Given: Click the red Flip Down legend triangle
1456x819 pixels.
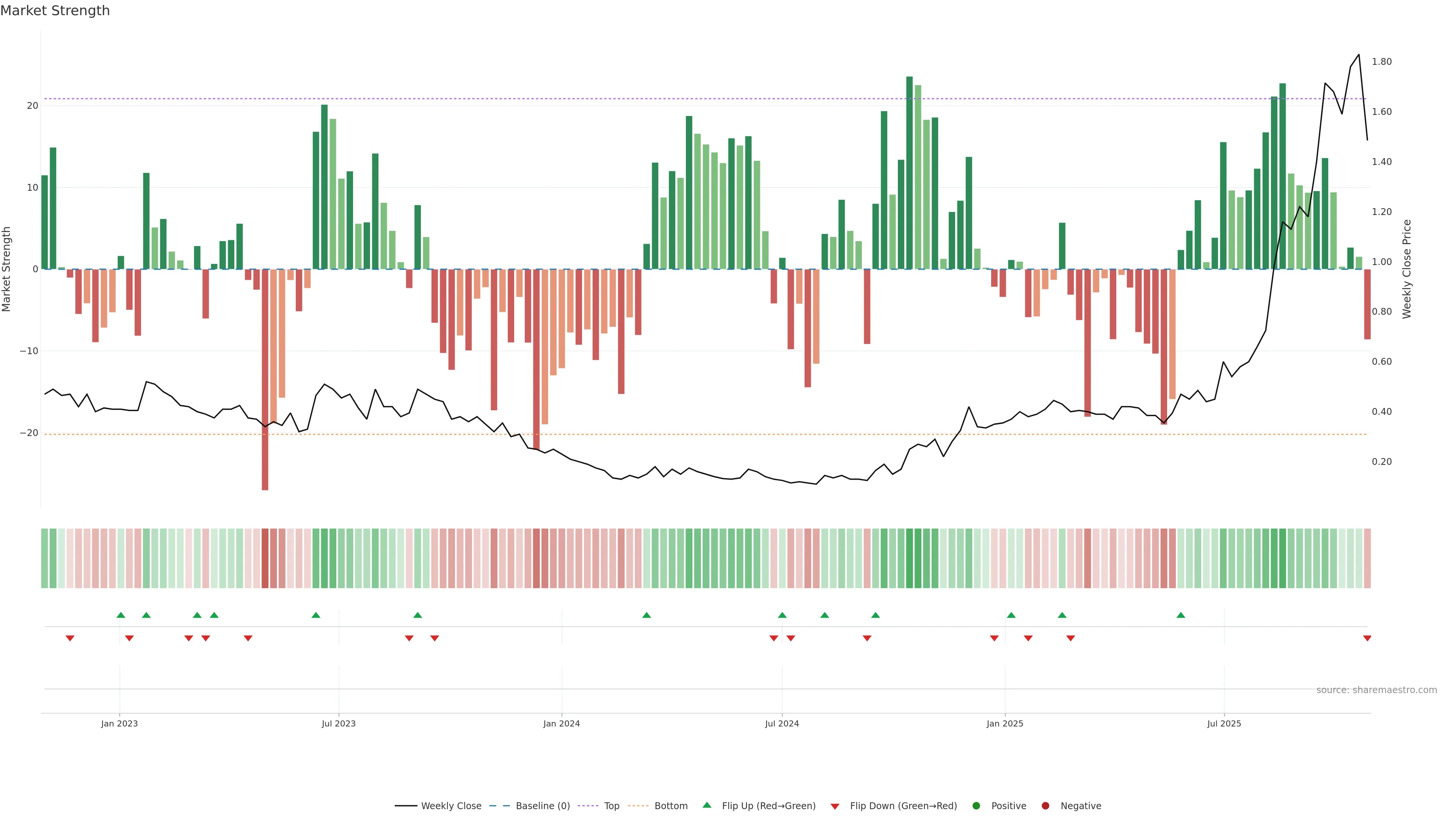Looking at the screenshot, I should (835, 806).
